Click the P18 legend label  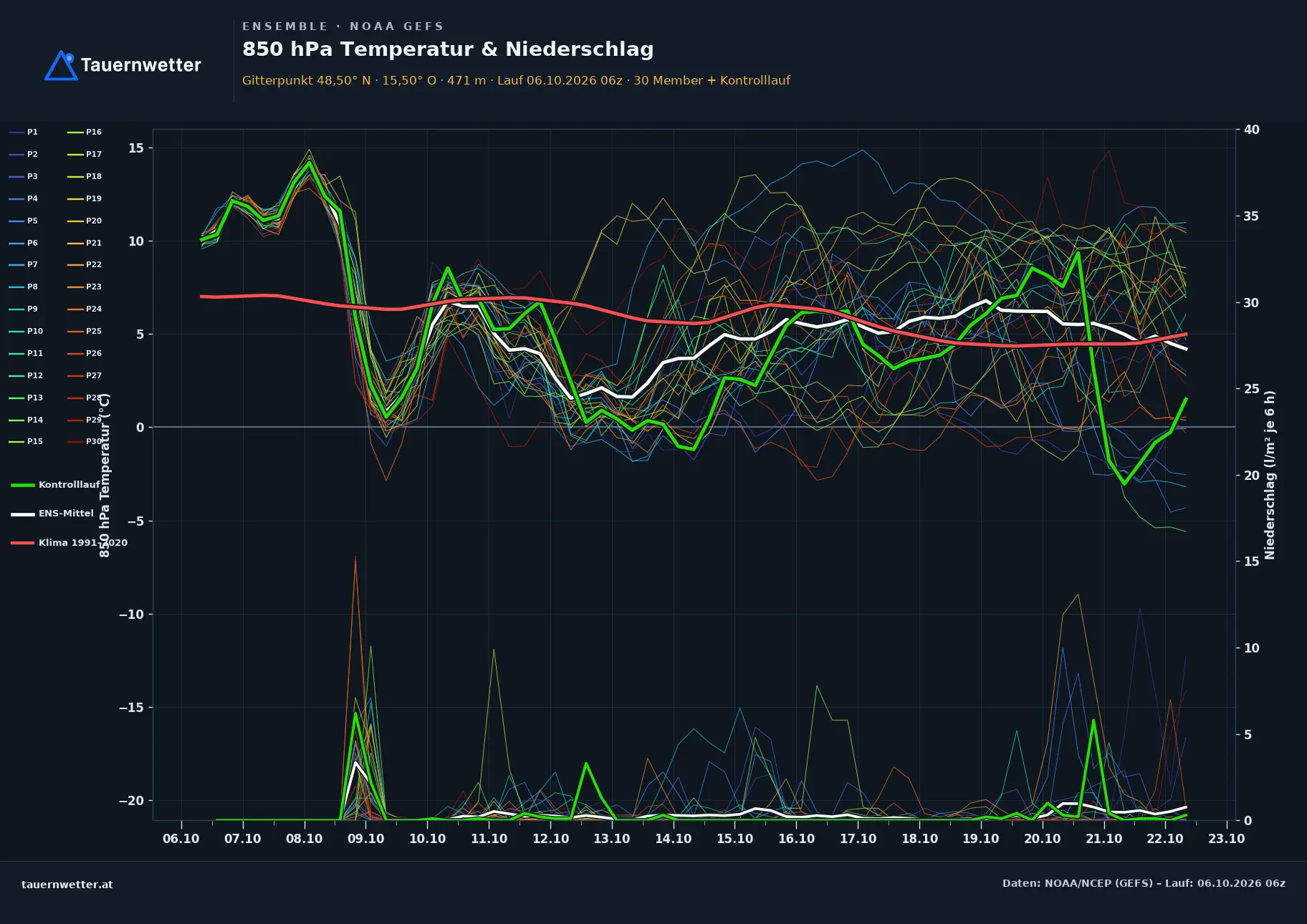(94, 176)
